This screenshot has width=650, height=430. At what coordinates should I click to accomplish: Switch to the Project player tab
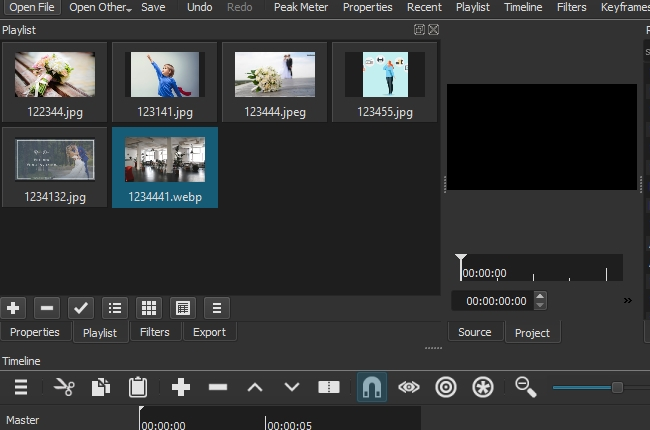[x=532, y=333]
